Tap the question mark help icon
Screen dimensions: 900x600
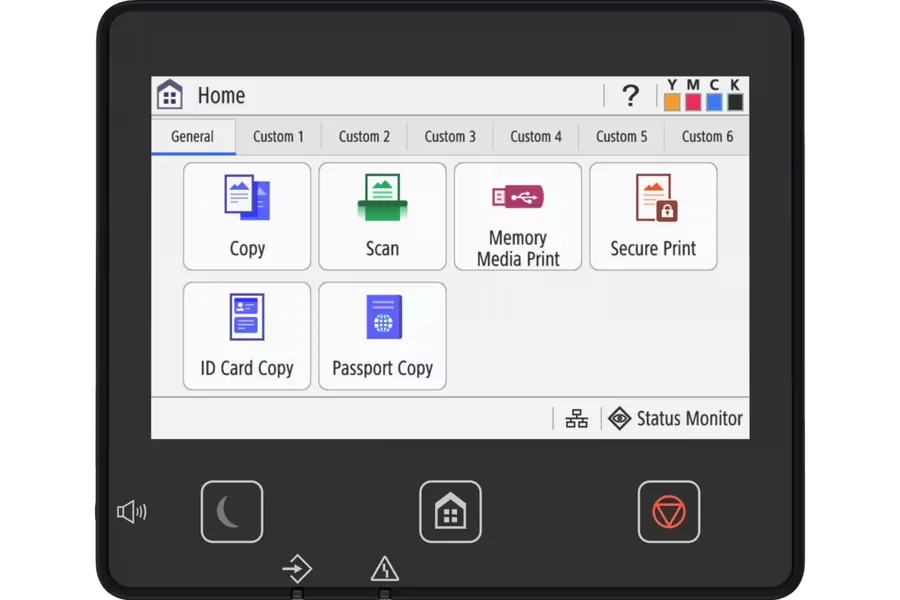630,96
